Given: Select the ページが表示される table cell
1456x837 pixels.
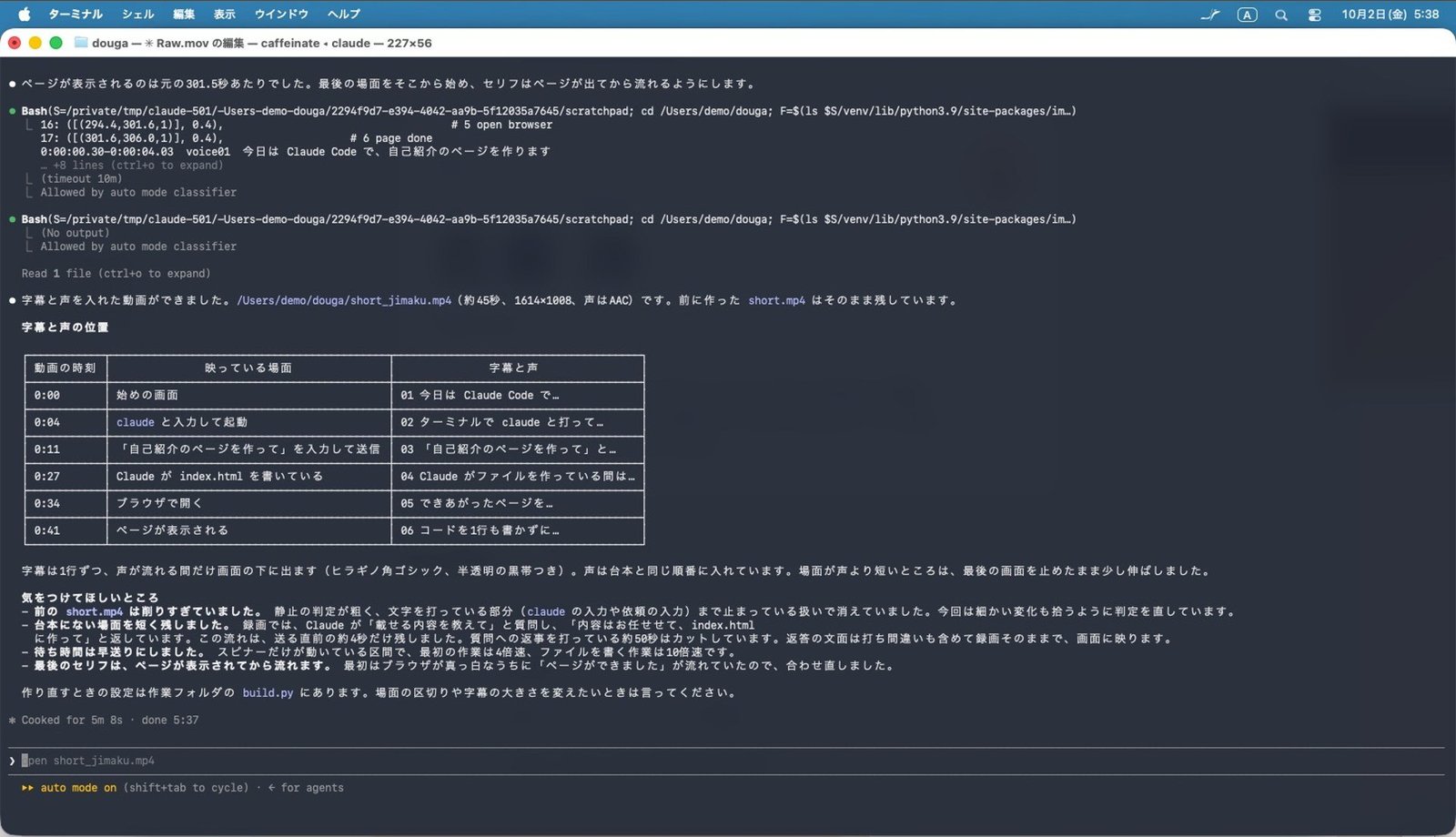Looking at the screenshot, I should 248,530.
